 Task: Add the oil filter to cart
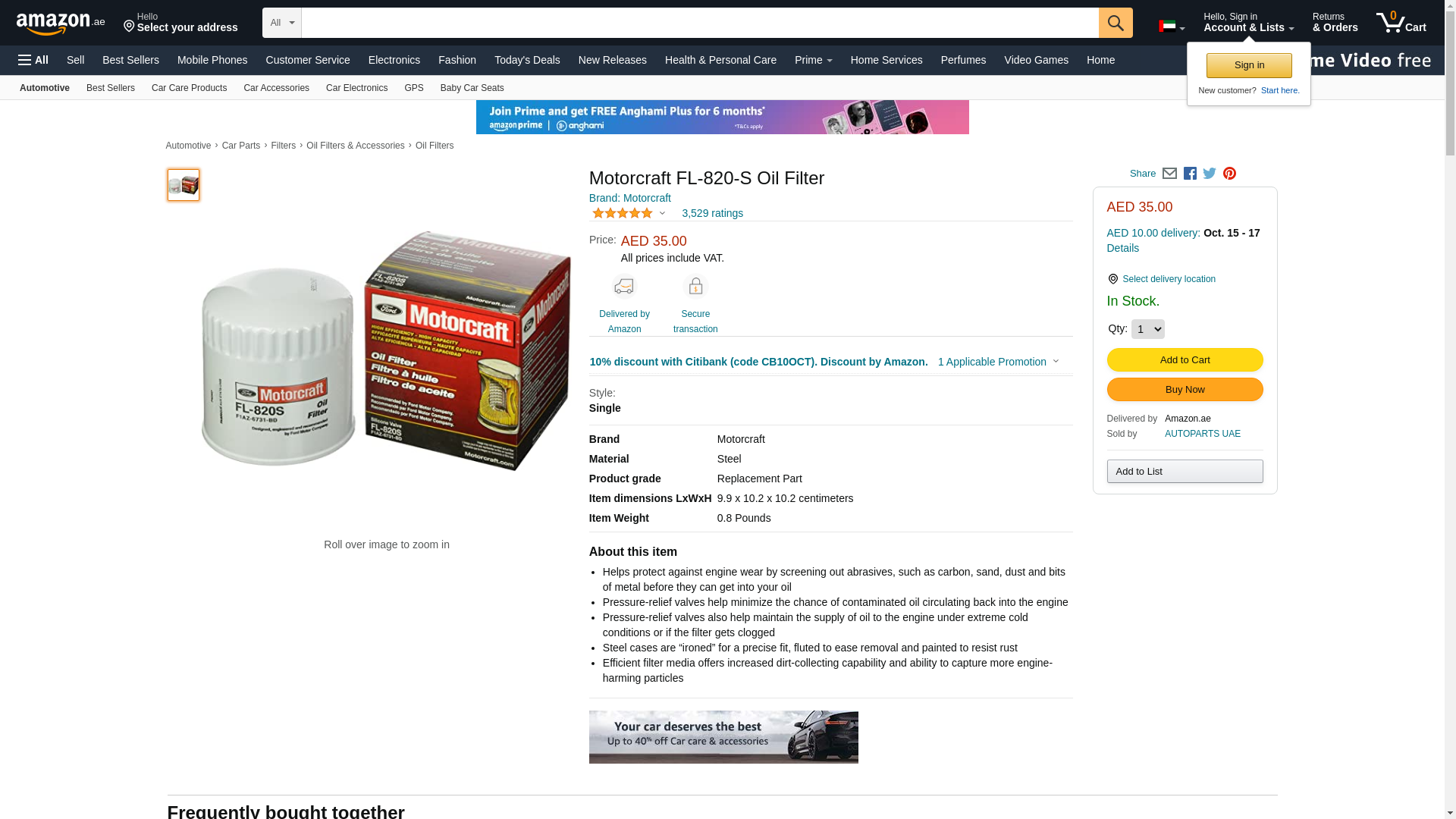(x=1185, y=360)
